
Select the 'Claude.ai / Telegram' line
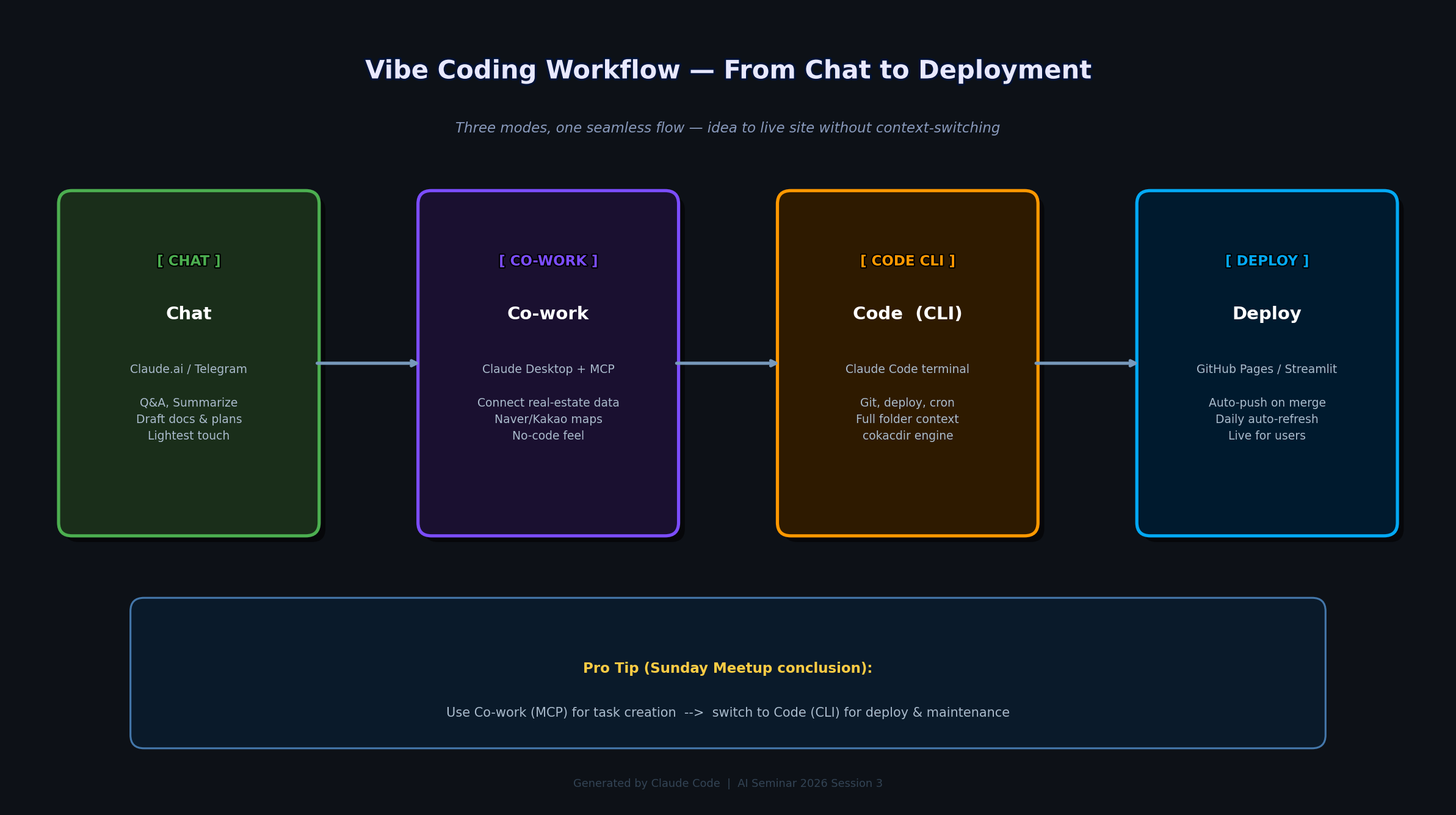tap(189, 369)
